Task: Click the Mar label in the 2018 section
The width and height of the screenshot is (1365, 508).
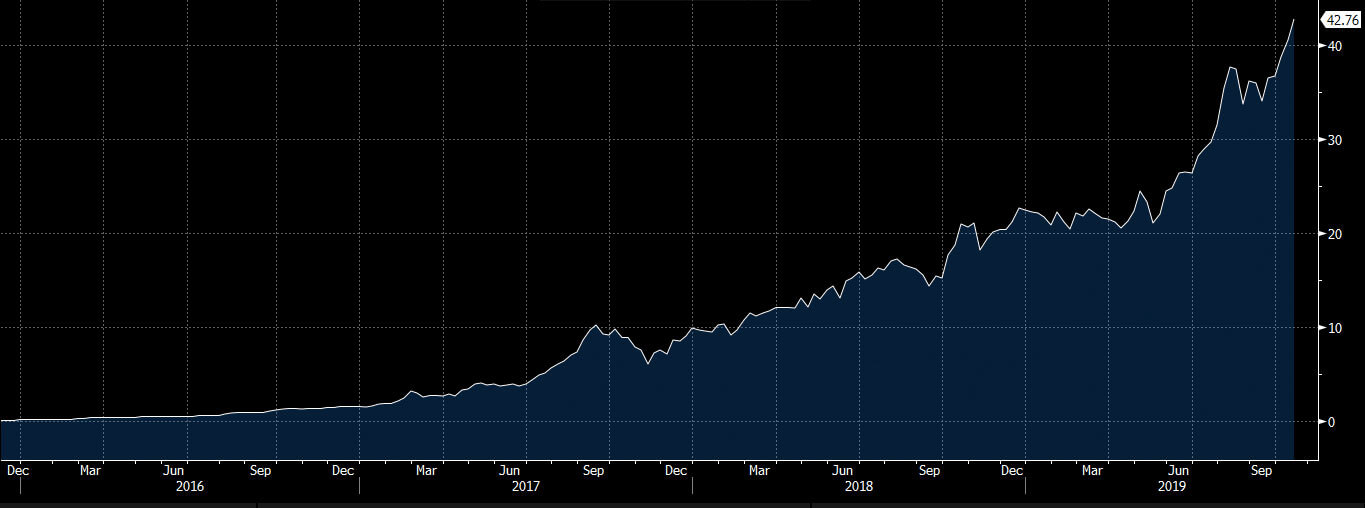Action: (x=760, y=470)
